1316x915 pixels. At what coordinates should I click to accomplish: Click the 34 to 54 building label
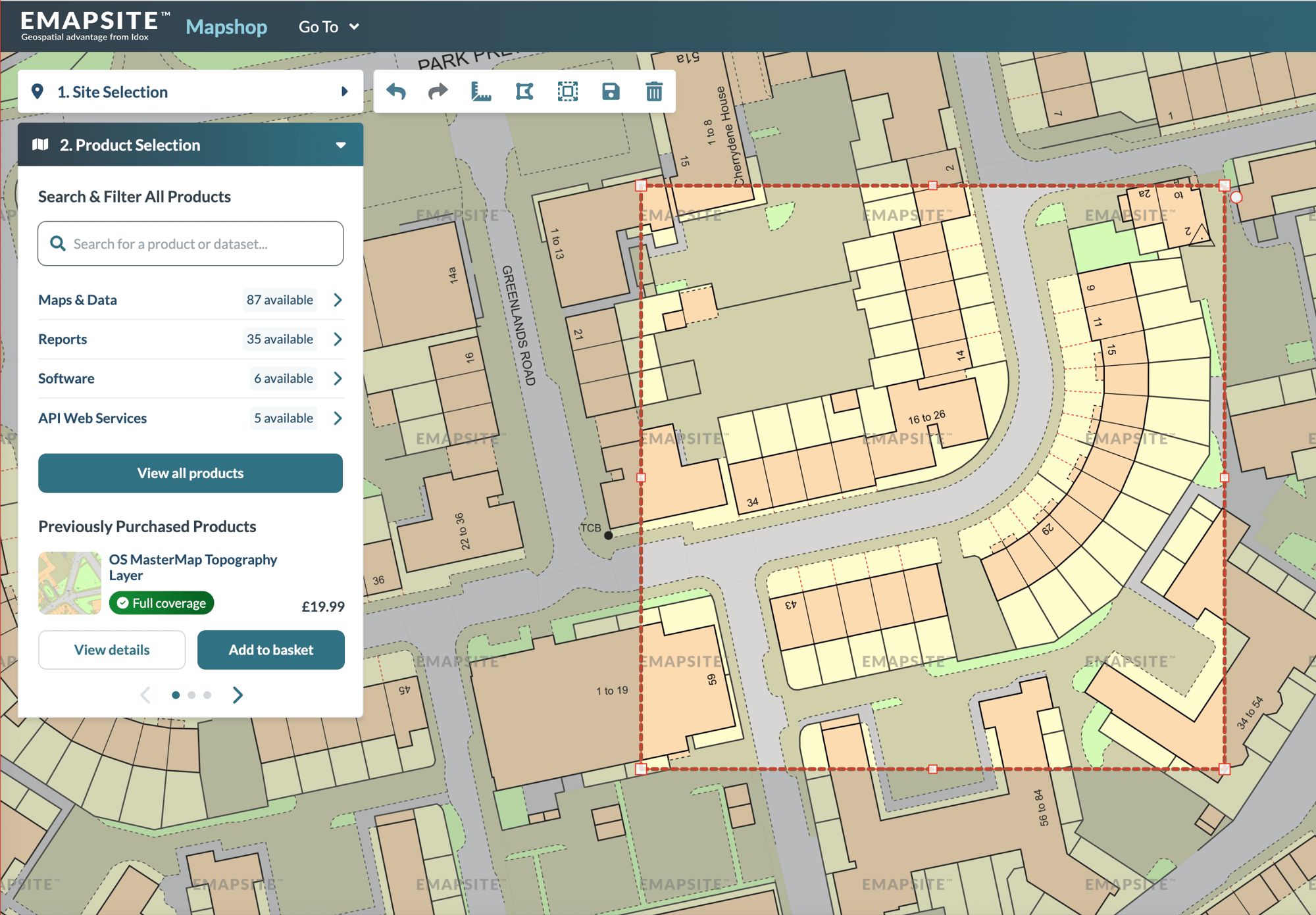pos(1250,713)
